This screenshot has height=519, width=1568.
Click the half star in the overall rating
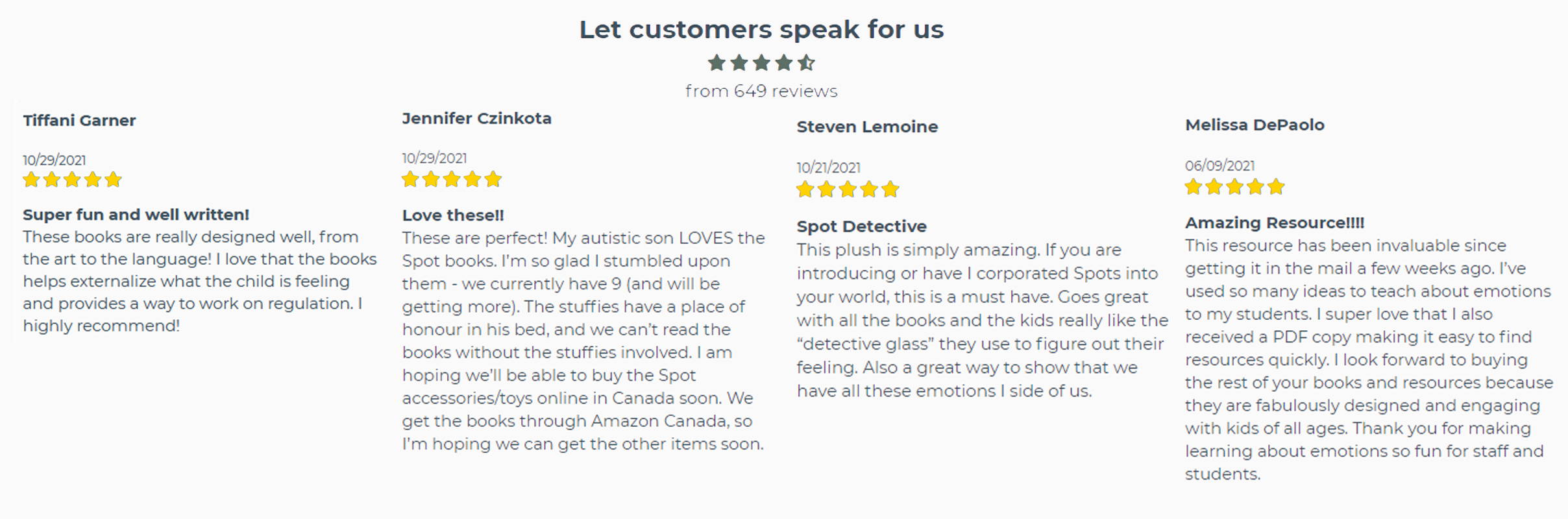tap(806, 63)
